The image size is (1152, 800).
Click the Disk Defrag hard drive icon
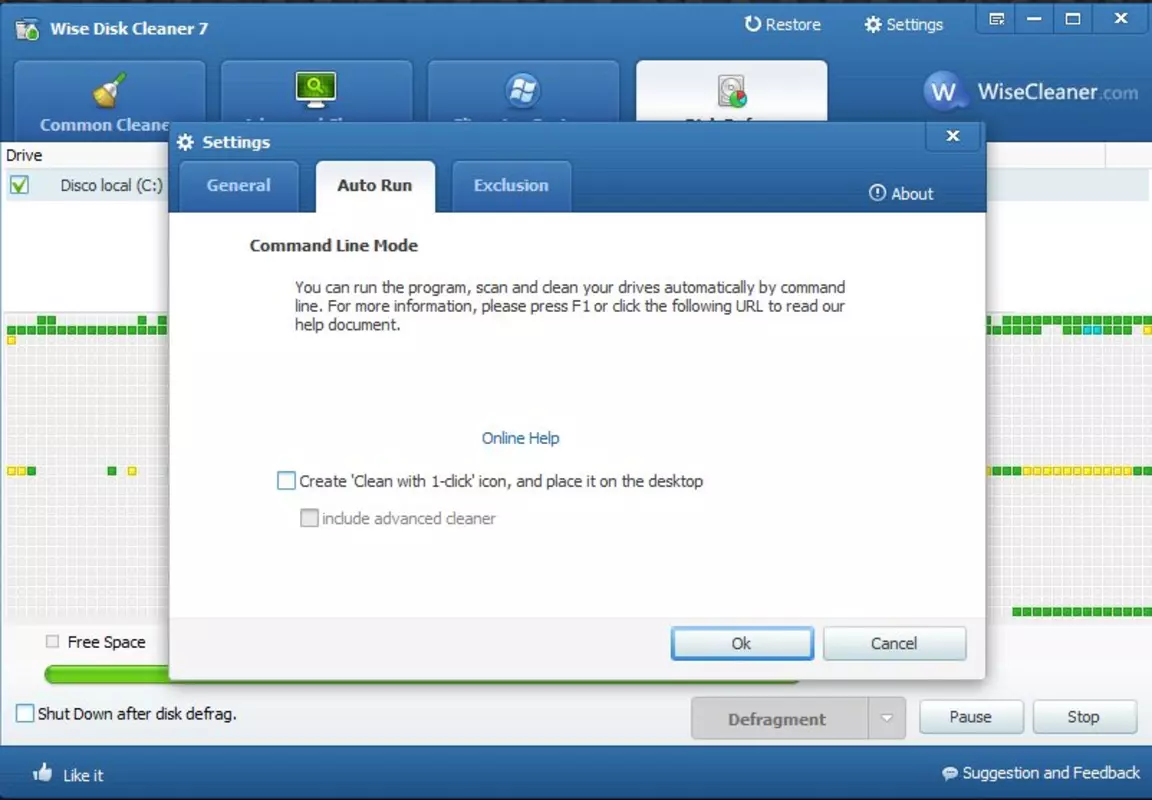732,91
